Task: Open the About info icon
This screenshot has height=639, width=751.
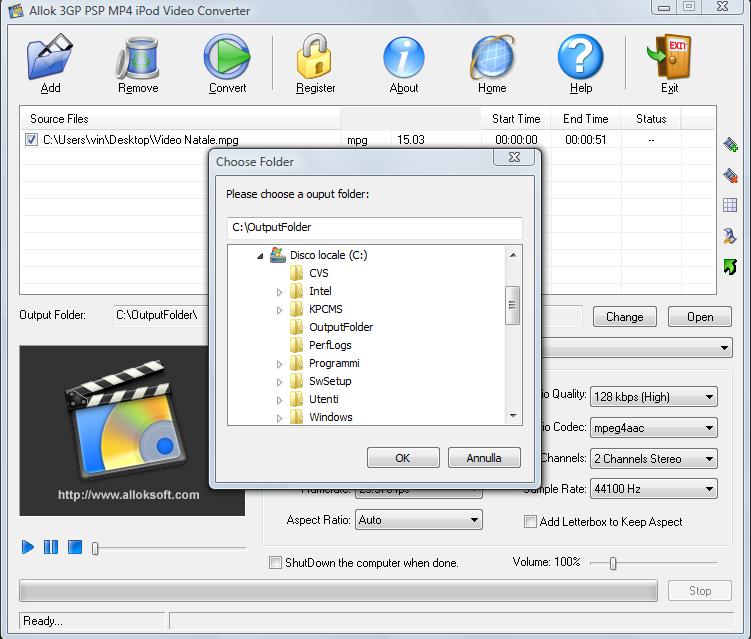Action: click(404, 57)
